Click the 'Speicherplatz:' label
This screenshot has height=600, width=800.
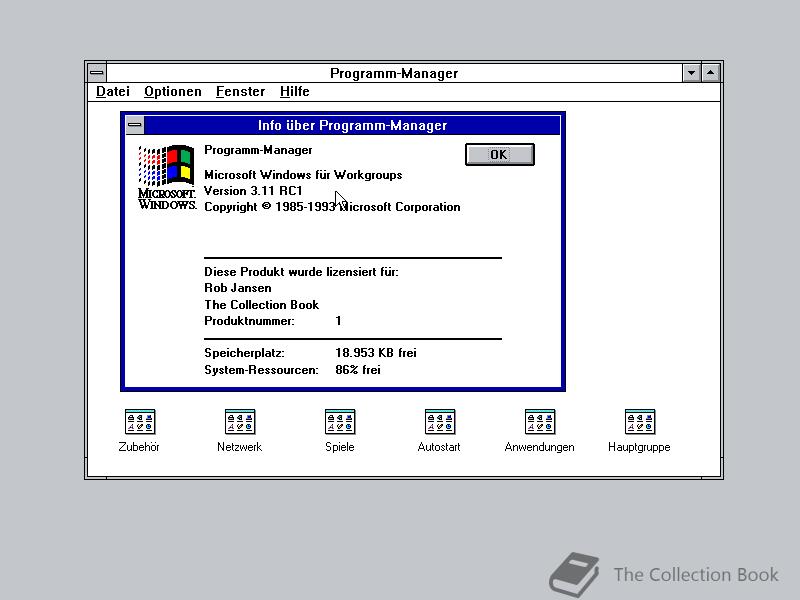pos(244,353)
